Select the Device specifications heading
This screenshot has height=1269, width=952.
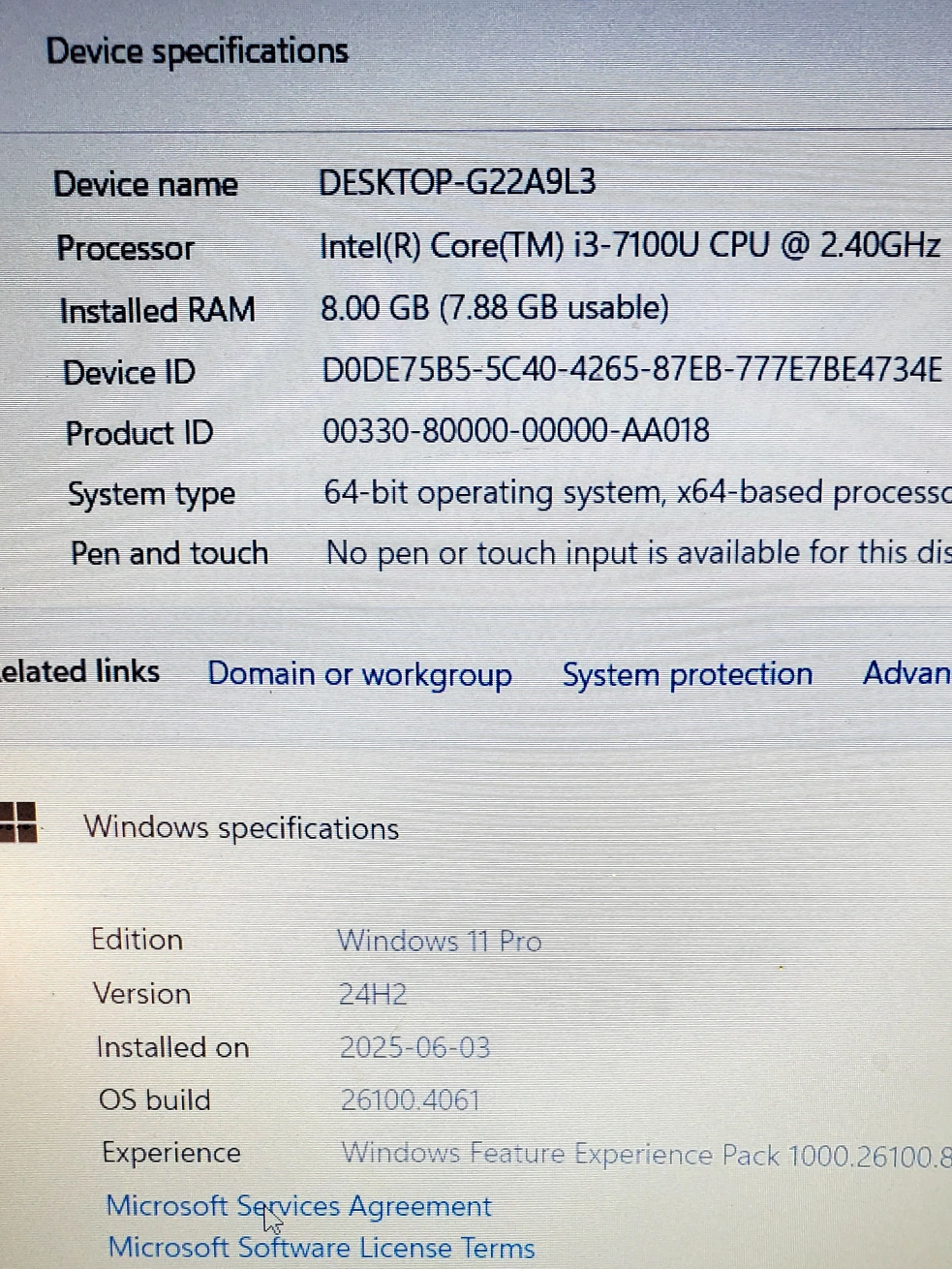tap(198, 50)
